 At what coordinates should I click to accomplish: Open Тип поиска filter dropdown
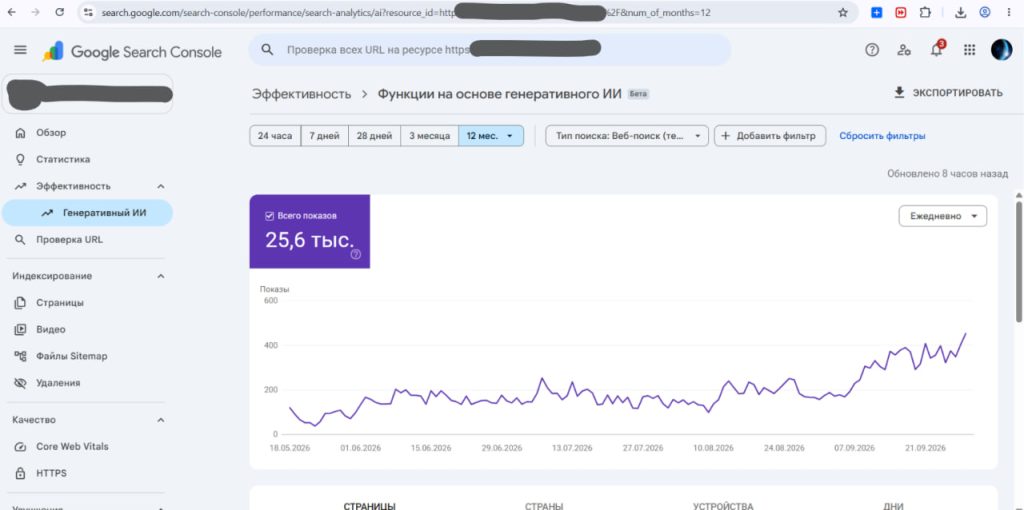627,136
